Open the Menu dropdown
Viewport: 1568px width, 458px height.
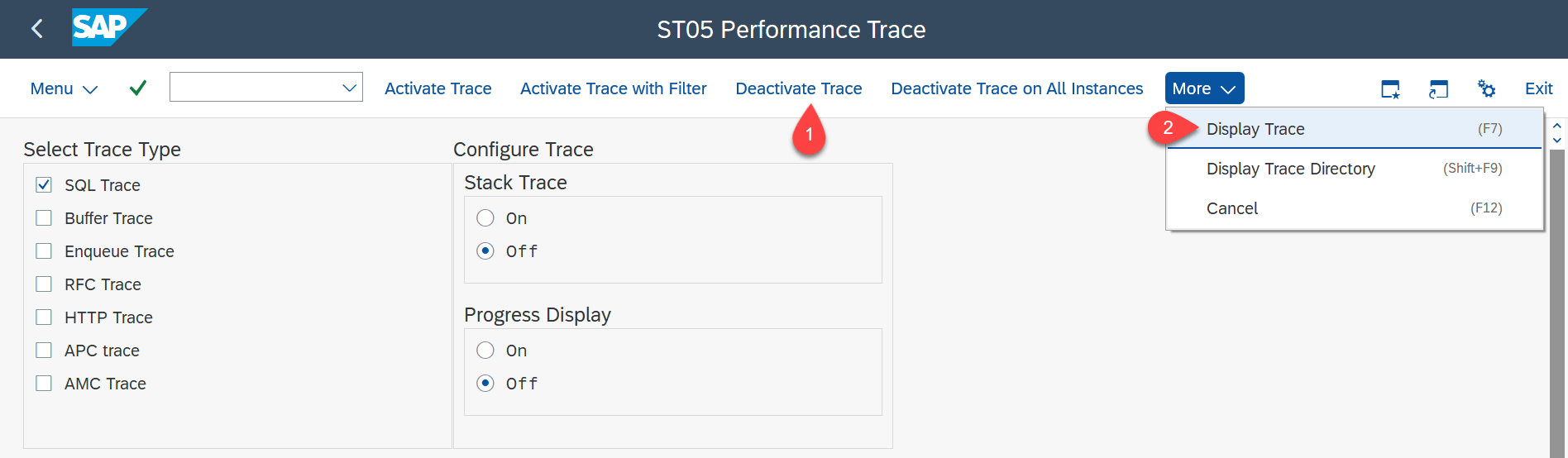pos(64,88)
